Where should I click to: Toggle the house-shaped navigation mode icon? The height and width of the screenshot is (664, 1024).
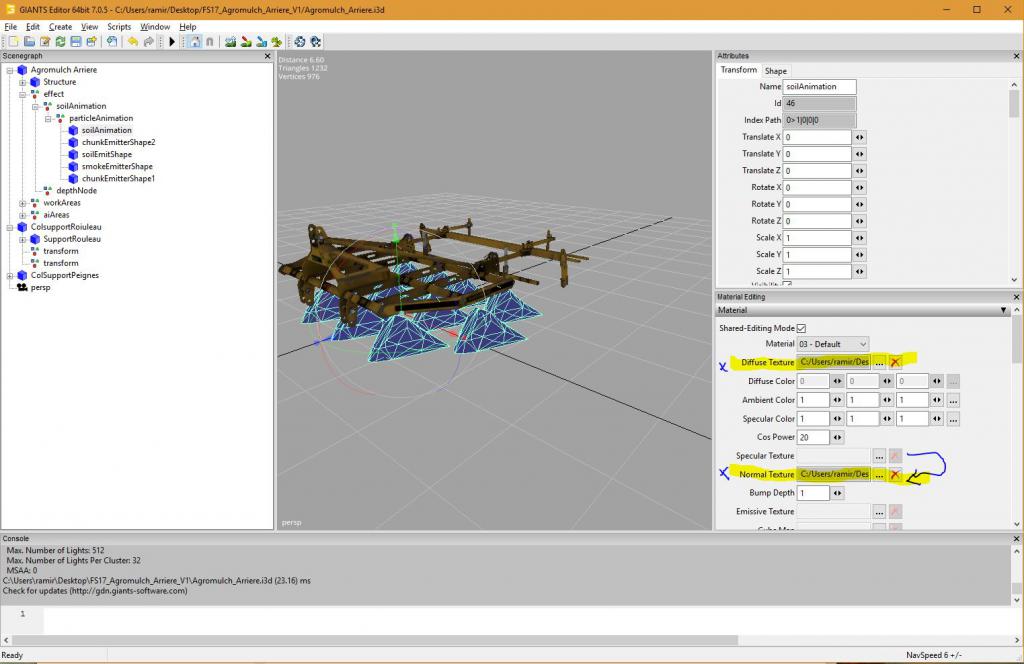195,42
